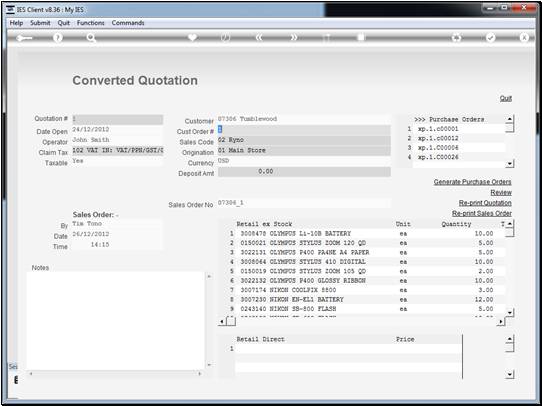The width and height of the screenshot is (542, 406).
Task: Open help via the question mark icon
Action: pyautogui.click(x=58, y=38)
